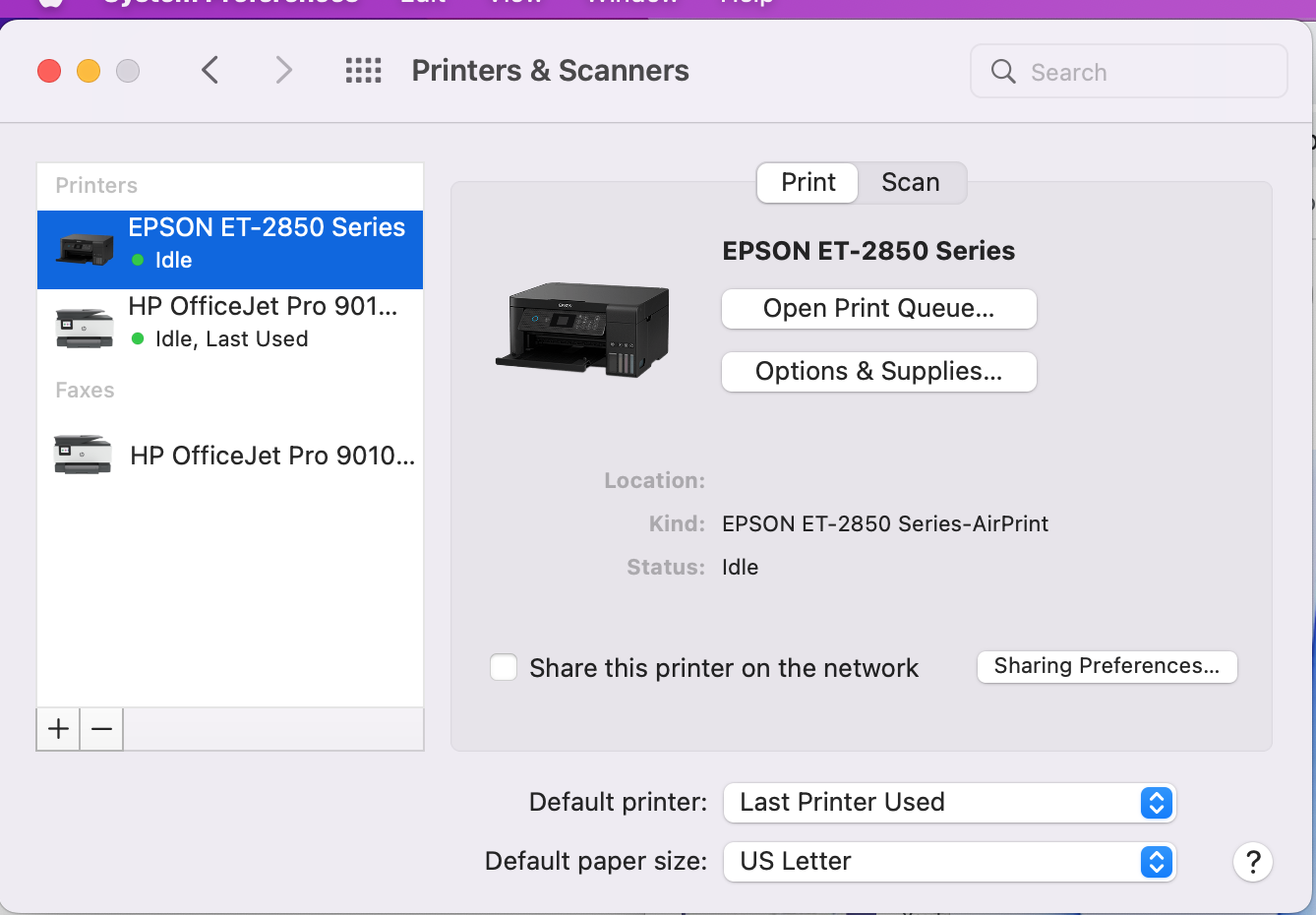This screenshot has width=1316, height=915.
Task: Click the 'Faxes' list section header
Action: pos(85,390)
